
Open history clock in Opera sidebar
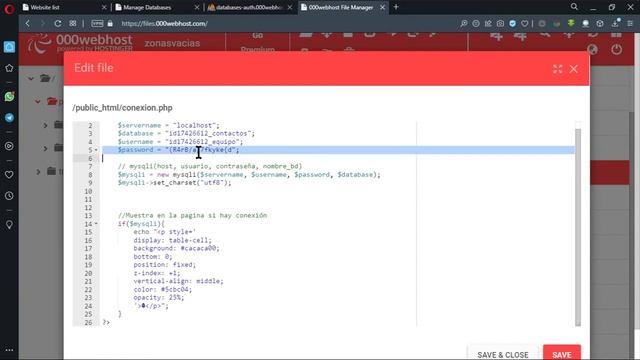[9, 196]
